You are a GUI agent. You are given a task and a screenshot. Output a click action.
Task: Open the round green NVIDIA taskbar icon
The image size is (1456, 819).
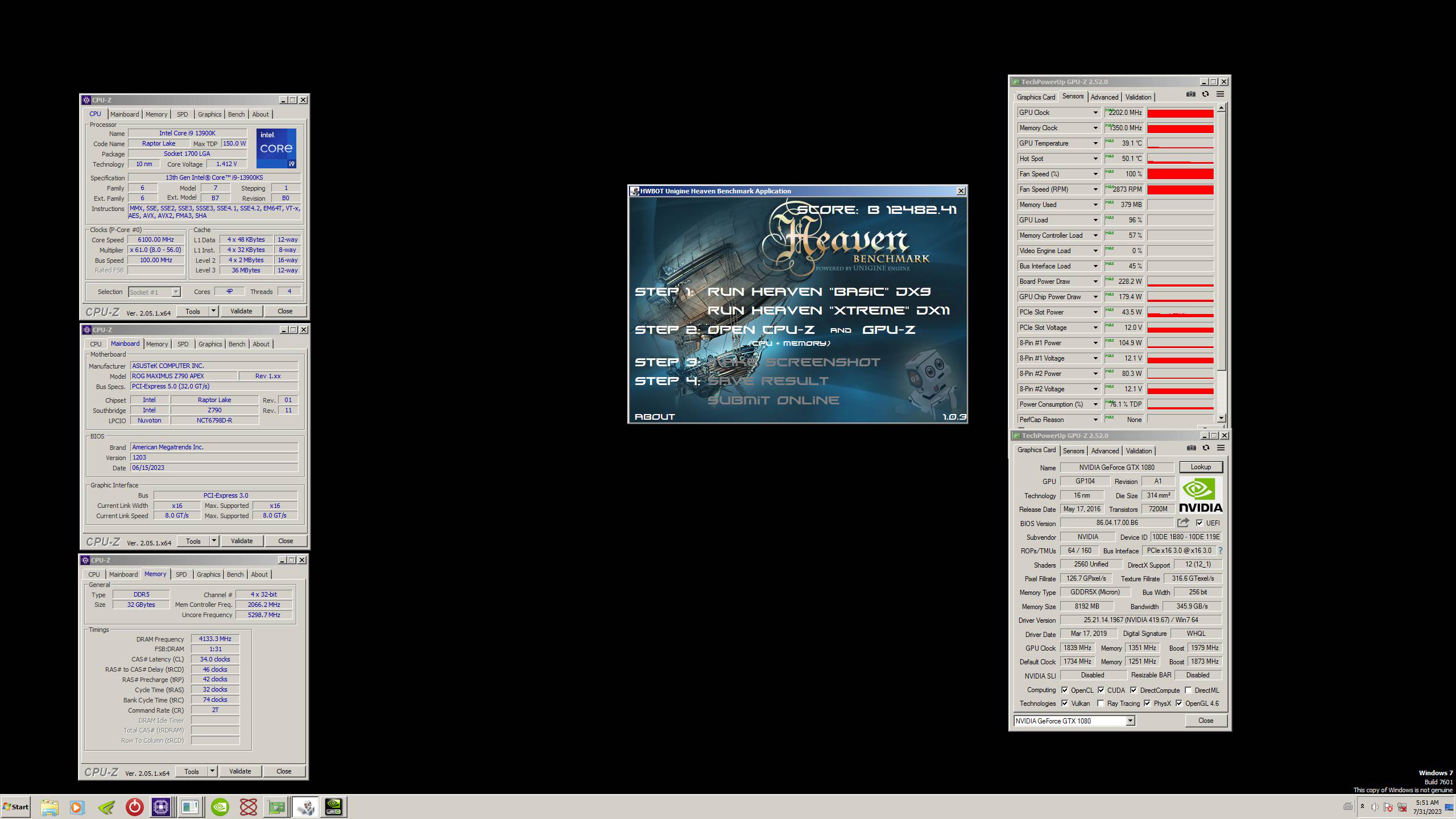[x=220, y=806]
